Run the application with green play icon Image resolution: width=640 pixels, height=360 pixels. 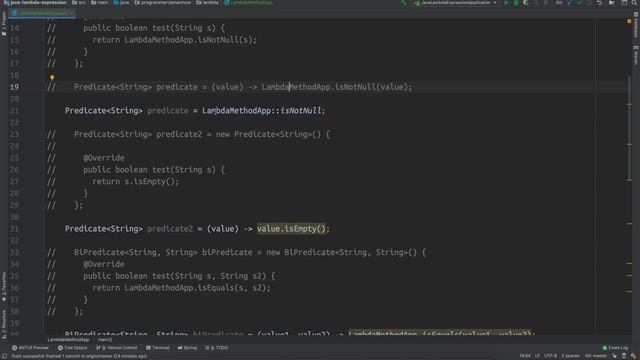coord(506,3)
